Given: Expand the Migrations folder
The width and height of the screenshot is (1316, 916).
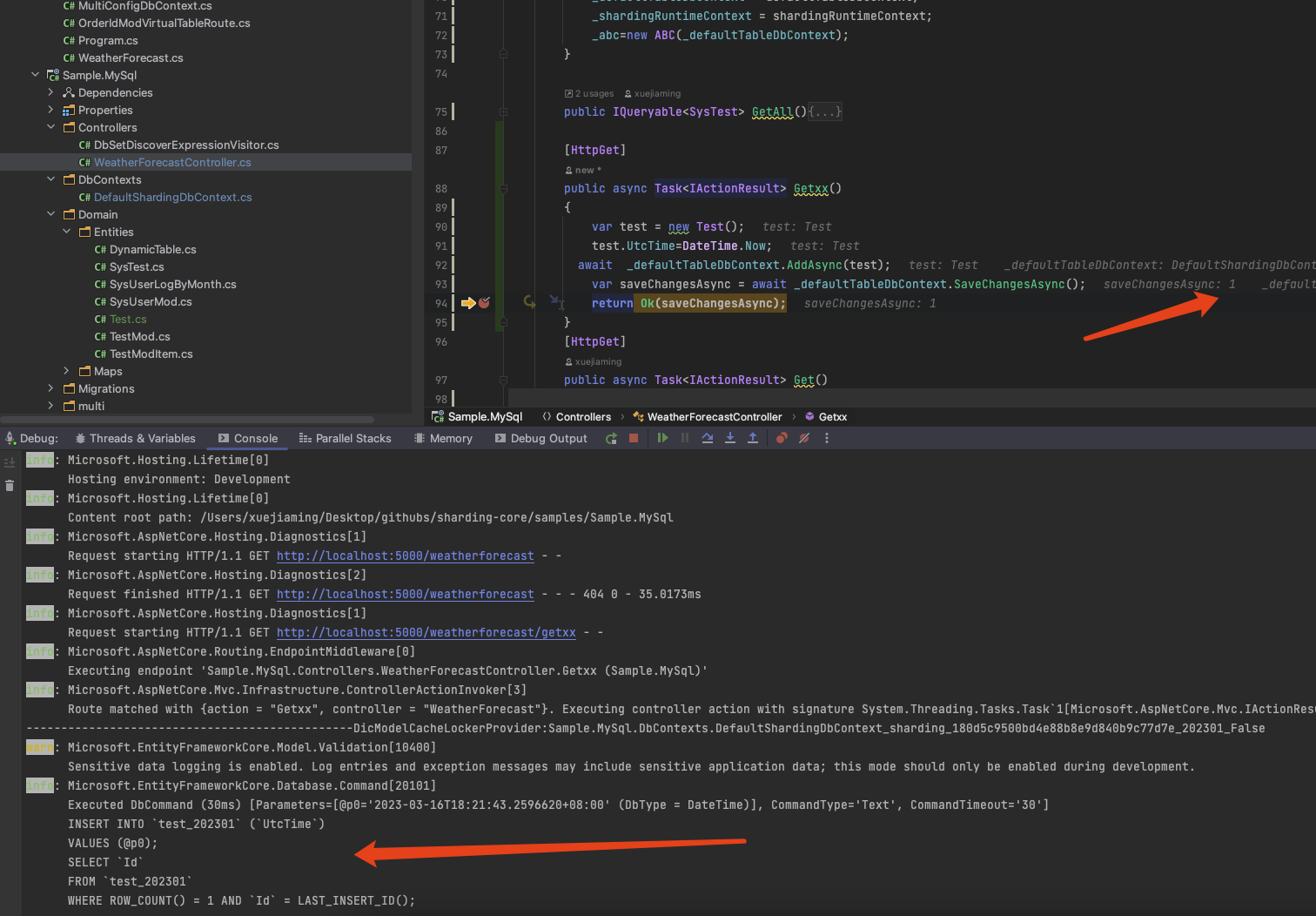Looking at the screenshot, I should (x=50, y=388).
